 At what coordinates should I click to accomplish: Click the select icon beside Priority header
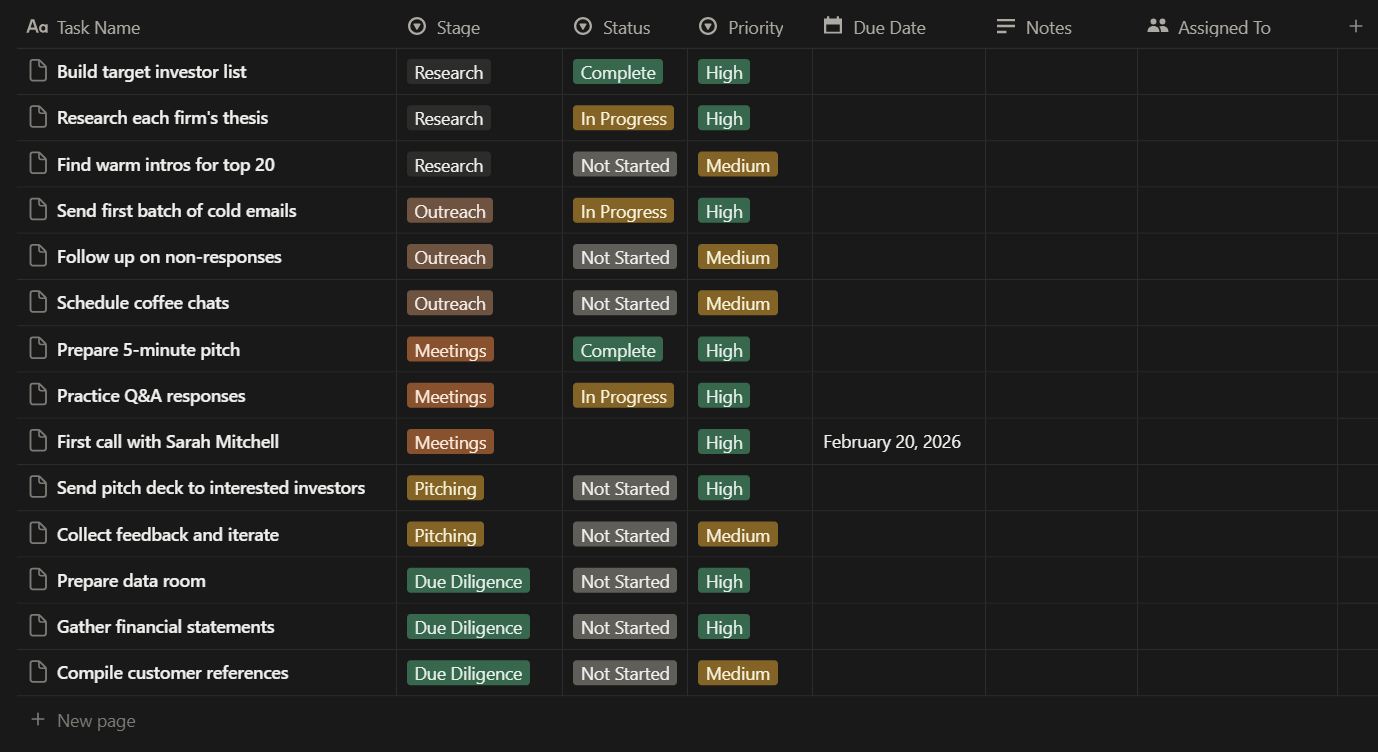pyautogui.click(x=709, y=27)
